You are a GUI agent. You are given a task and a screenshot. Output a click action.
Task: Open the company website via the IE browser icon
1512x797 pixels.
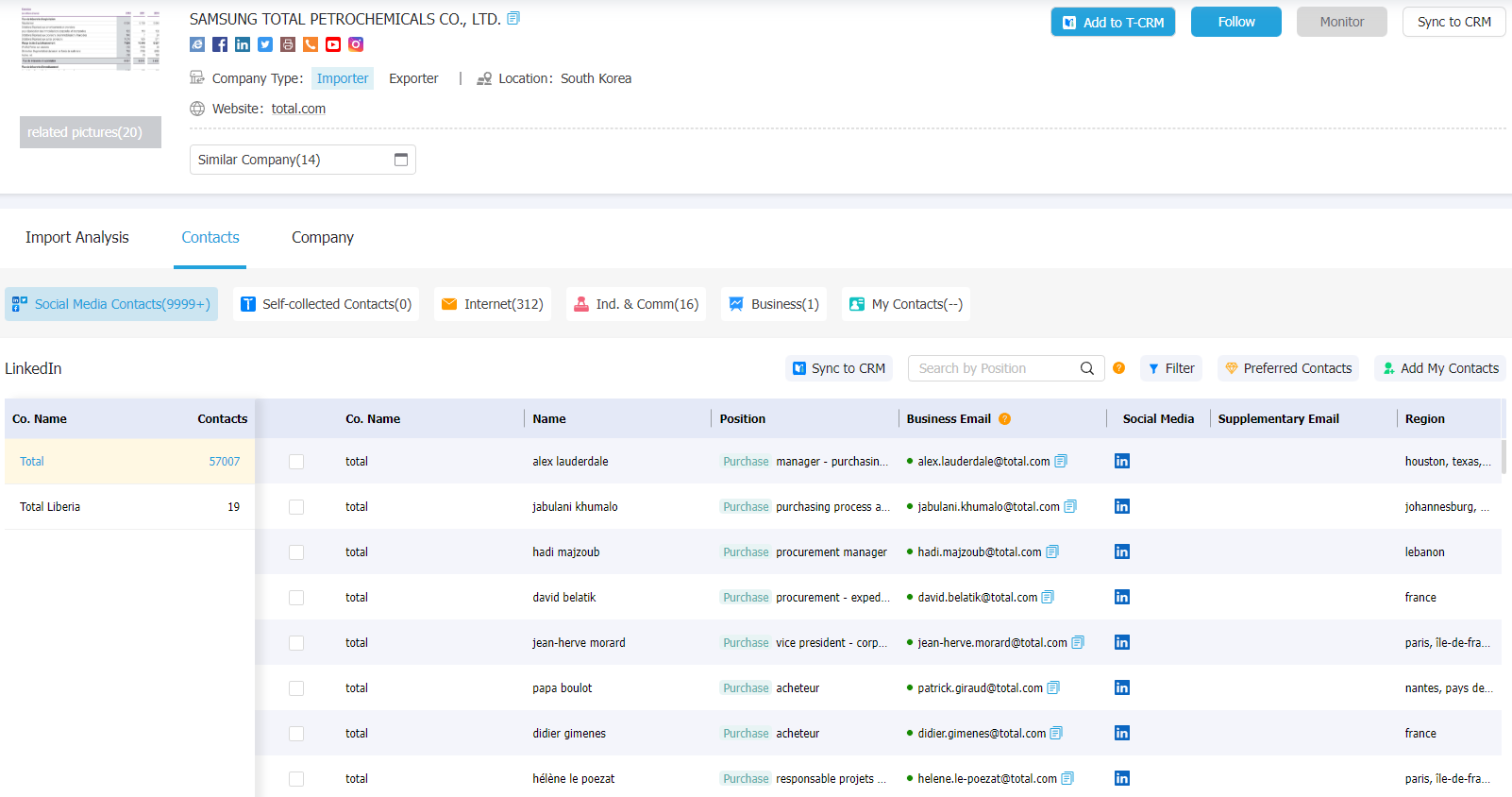click(x=197, y=44)
